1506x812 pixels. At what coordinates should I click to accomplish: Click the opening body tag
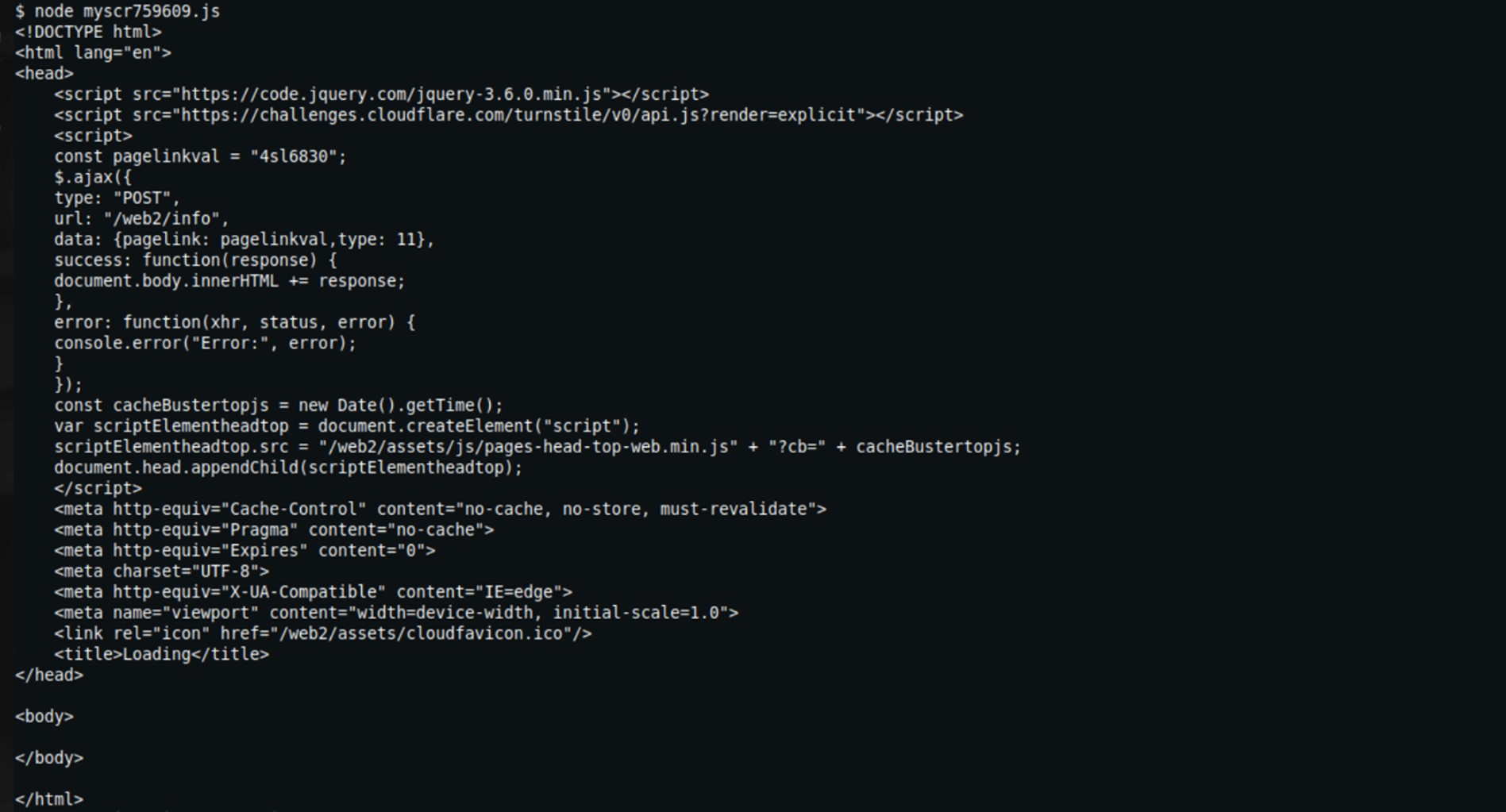pos(44,717)
